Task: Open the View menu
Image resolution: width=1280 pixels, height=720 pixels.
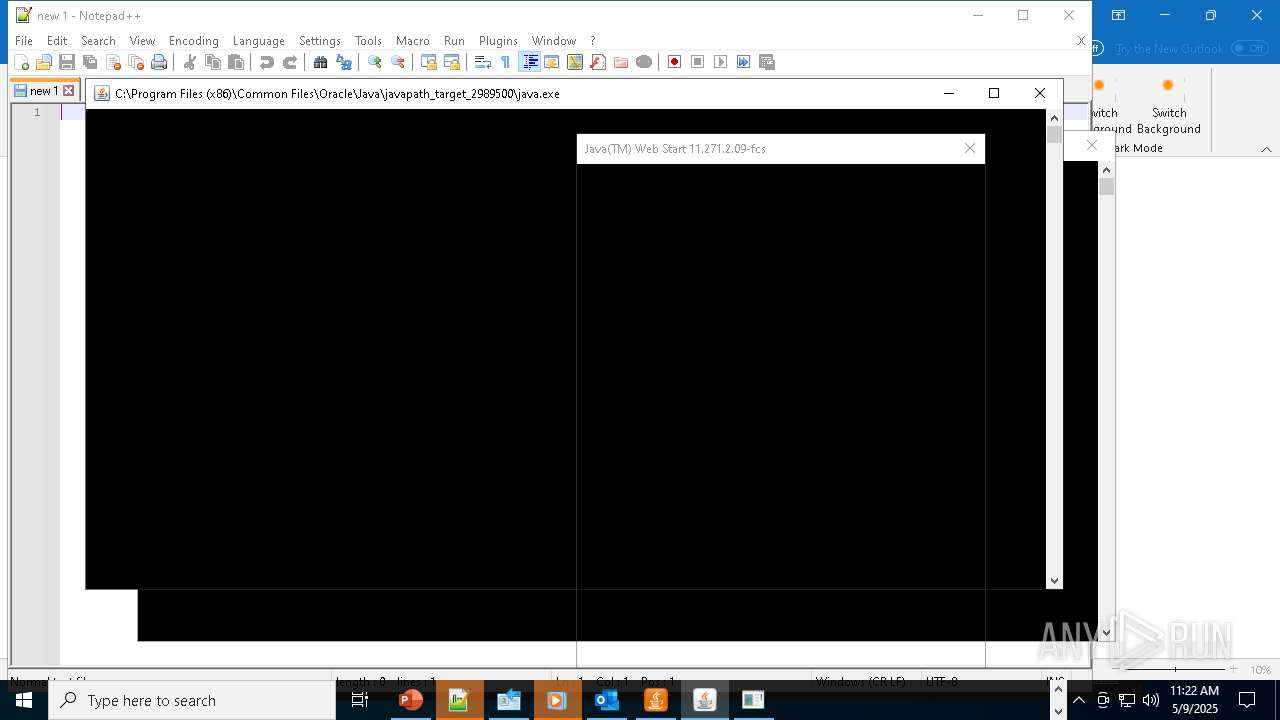Action: pyautogui.click(x=142, y=41)
